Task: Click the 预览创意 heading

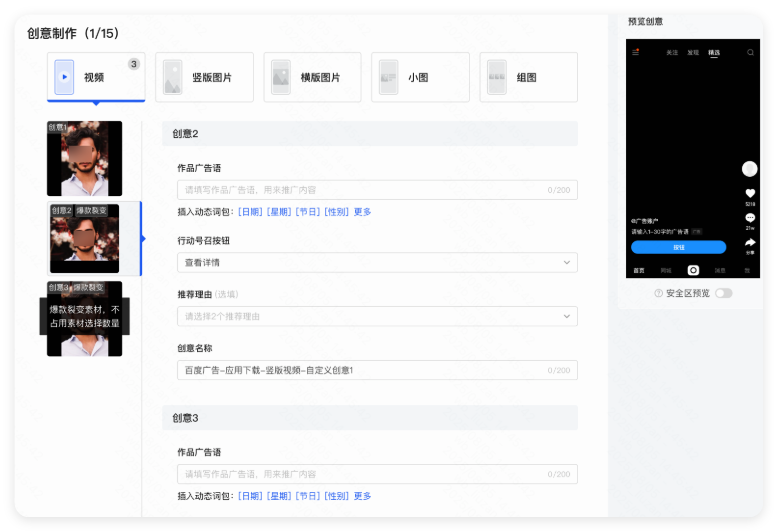Action: (646, 21)
